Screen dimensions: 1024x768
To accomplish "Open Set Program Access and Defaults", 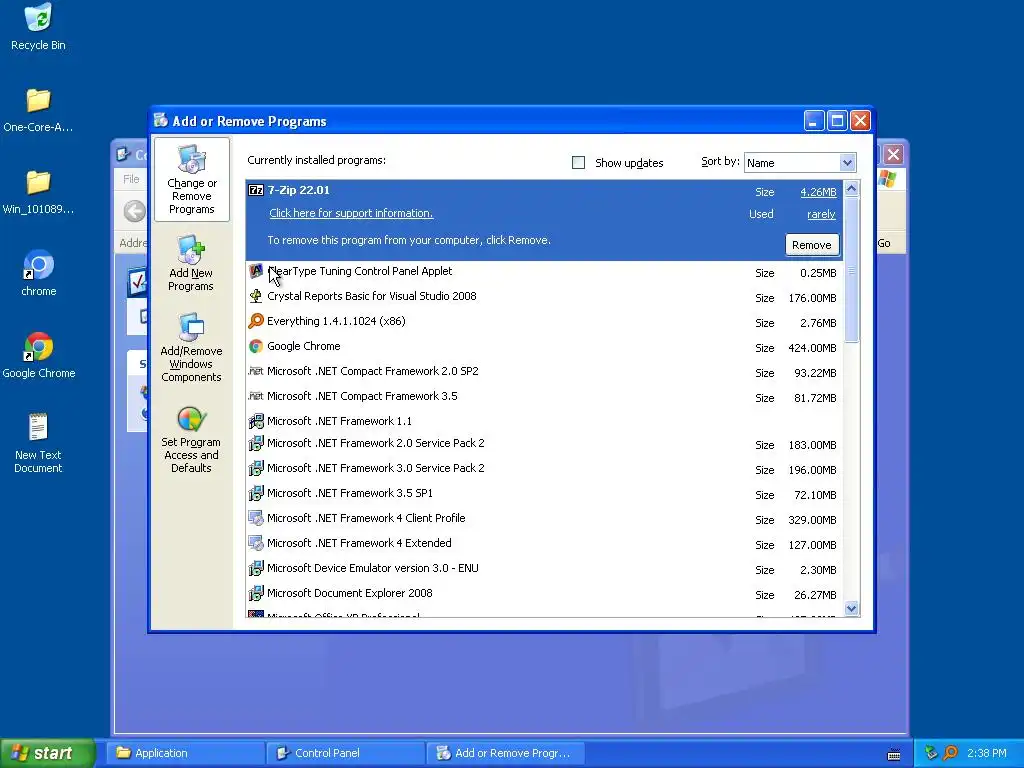I will 191,440.
